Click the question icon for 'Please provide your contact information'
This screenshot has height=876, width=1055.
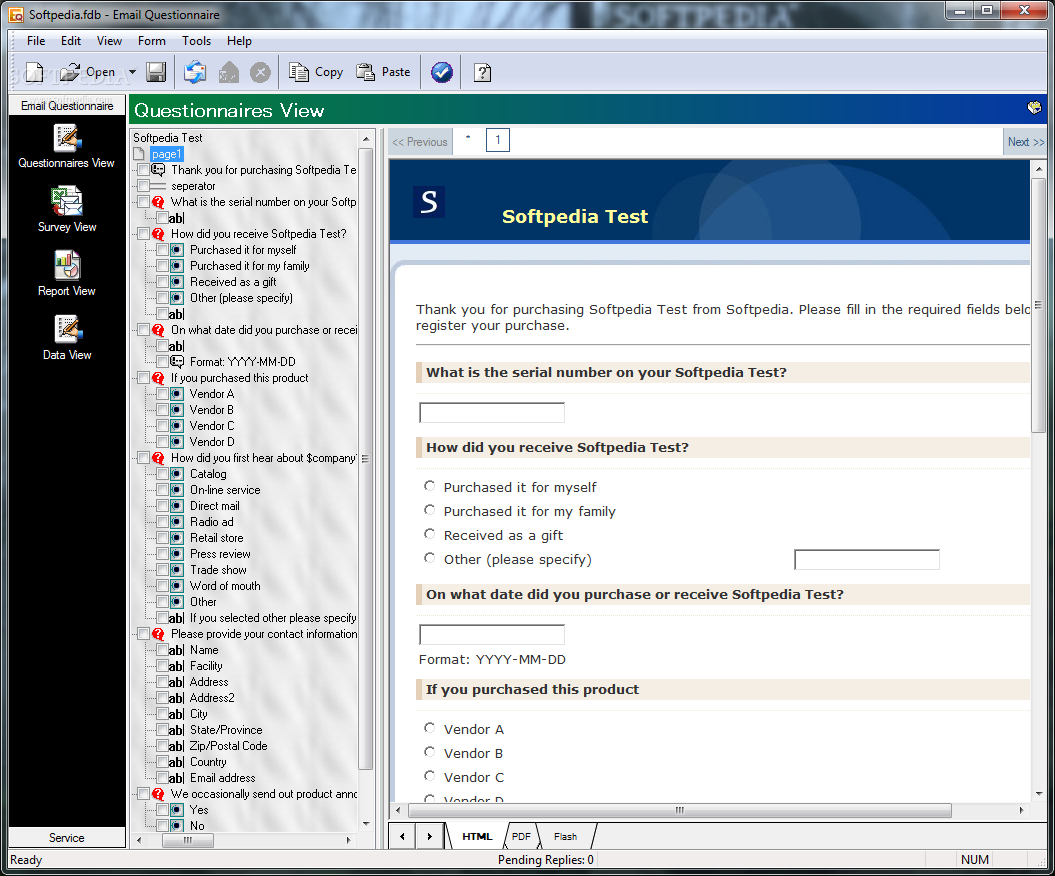[x=158, y=634]
